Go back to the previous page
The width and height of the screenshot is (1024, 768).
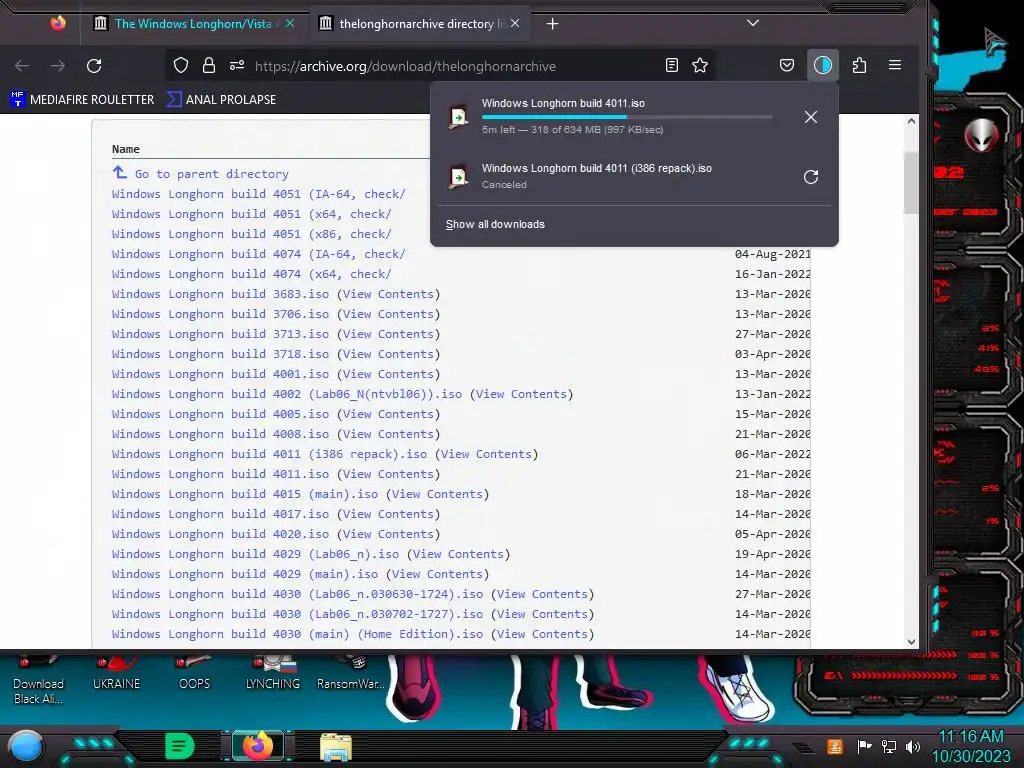click(x=22, y=65)
